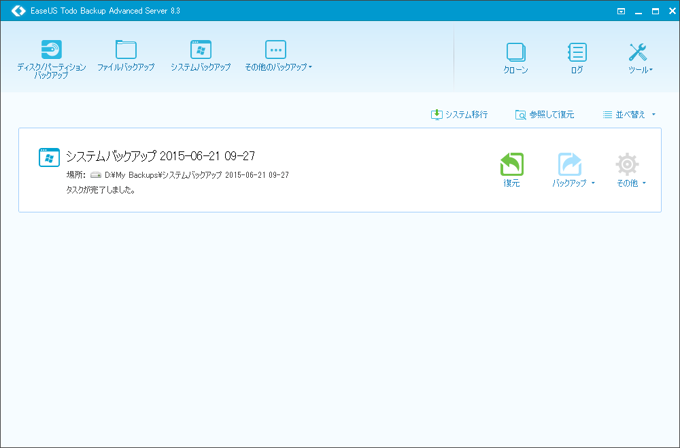This screenshot has height=448, width=680.
Task: Click the 復元 label under green arrow
Action: tap(512, 183)
